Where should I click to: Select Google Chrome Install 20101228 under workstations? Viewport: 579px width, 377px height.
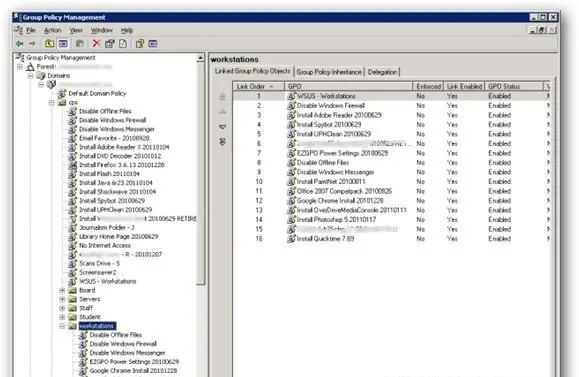tap(133, 371)
